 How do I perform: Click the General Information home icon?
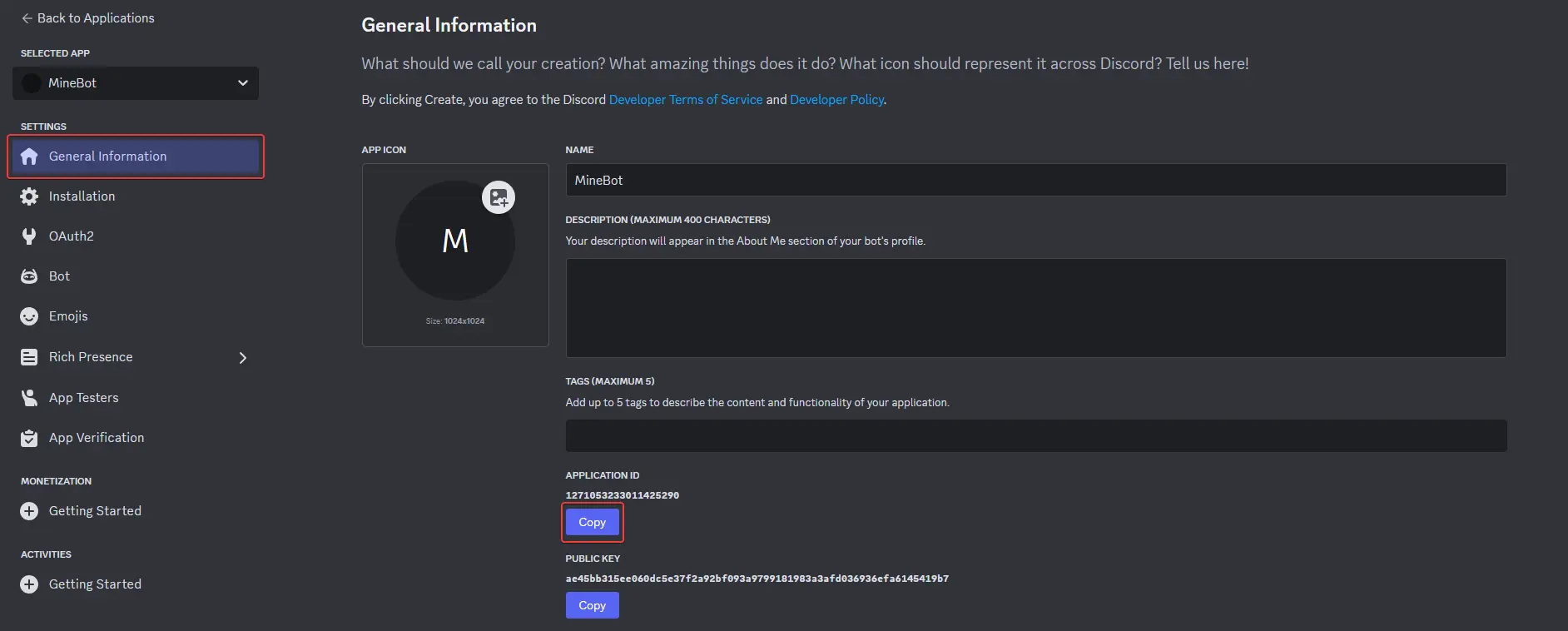click(x=29, y=157)
